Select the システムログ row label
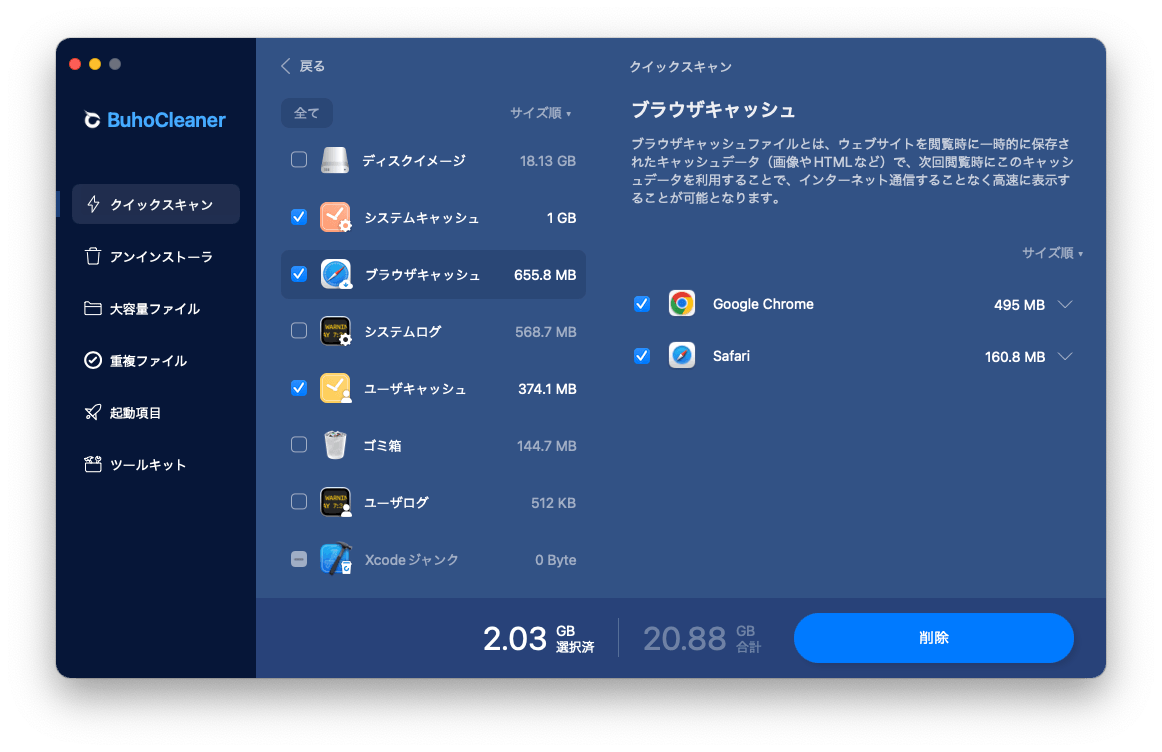 click(402, 332)
